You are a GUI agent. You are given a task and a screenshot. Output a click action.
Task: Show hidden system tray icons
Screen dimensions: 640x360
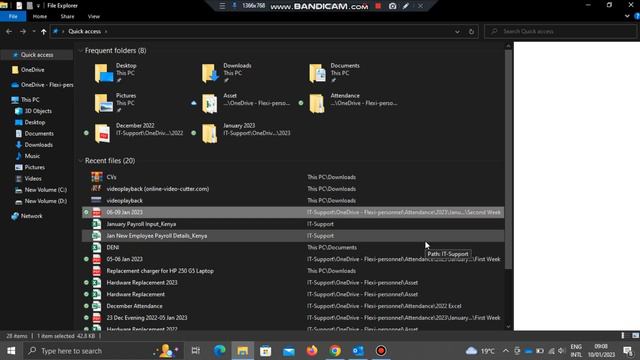coord(505,351)
